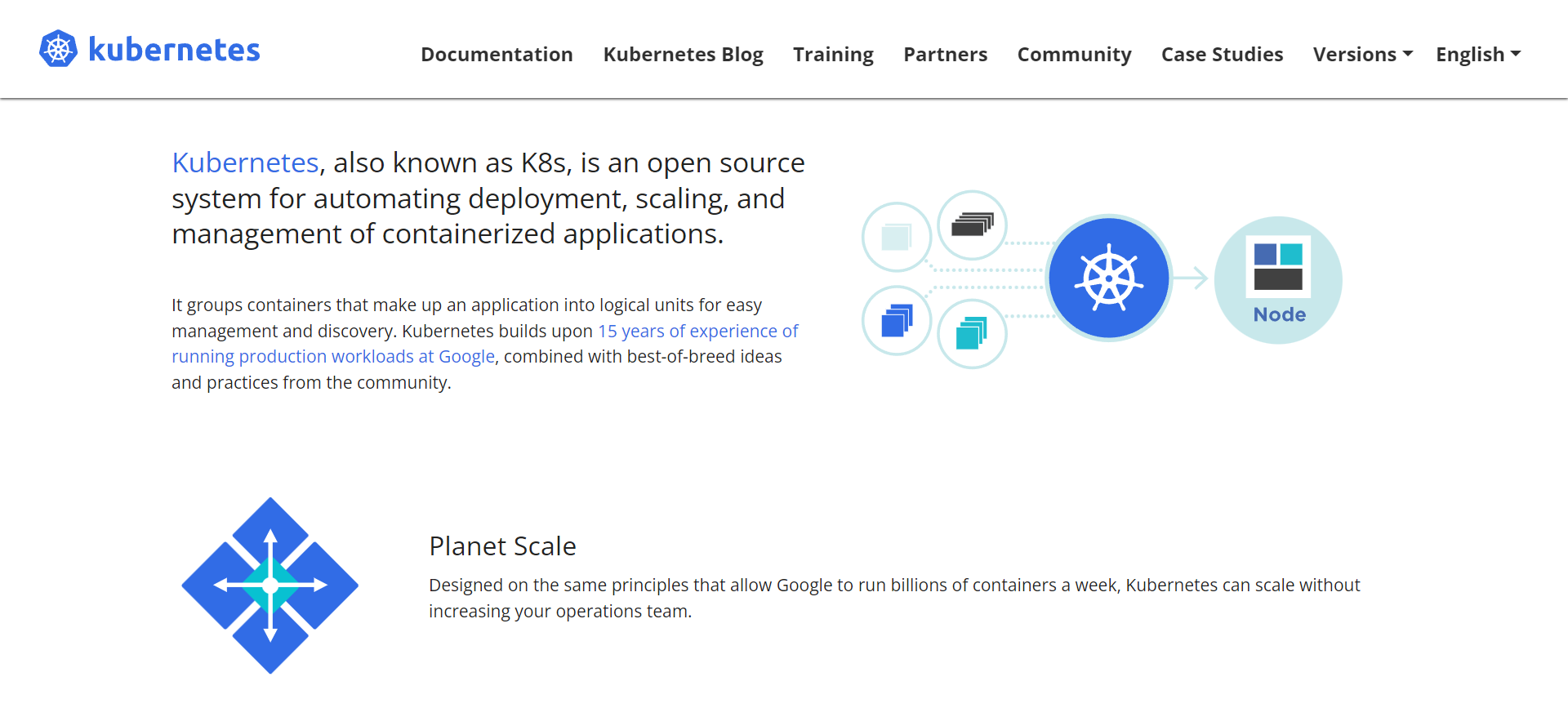The width and height of the screenshot is (1568, 717).
Task: Open the Community section
Action: pos(1074,55)
